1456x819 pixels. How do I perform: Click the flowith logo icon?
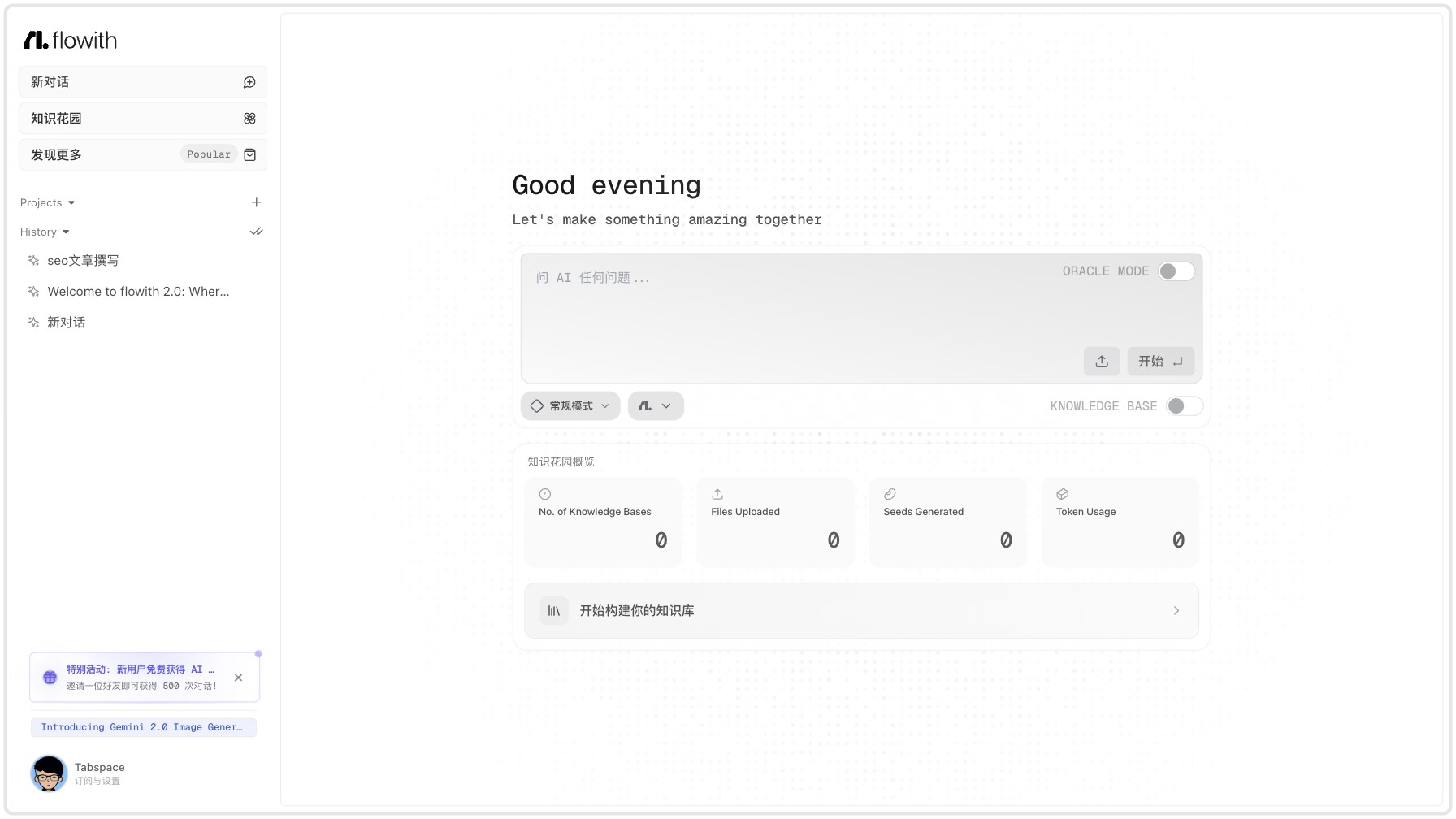pos(36,40)
